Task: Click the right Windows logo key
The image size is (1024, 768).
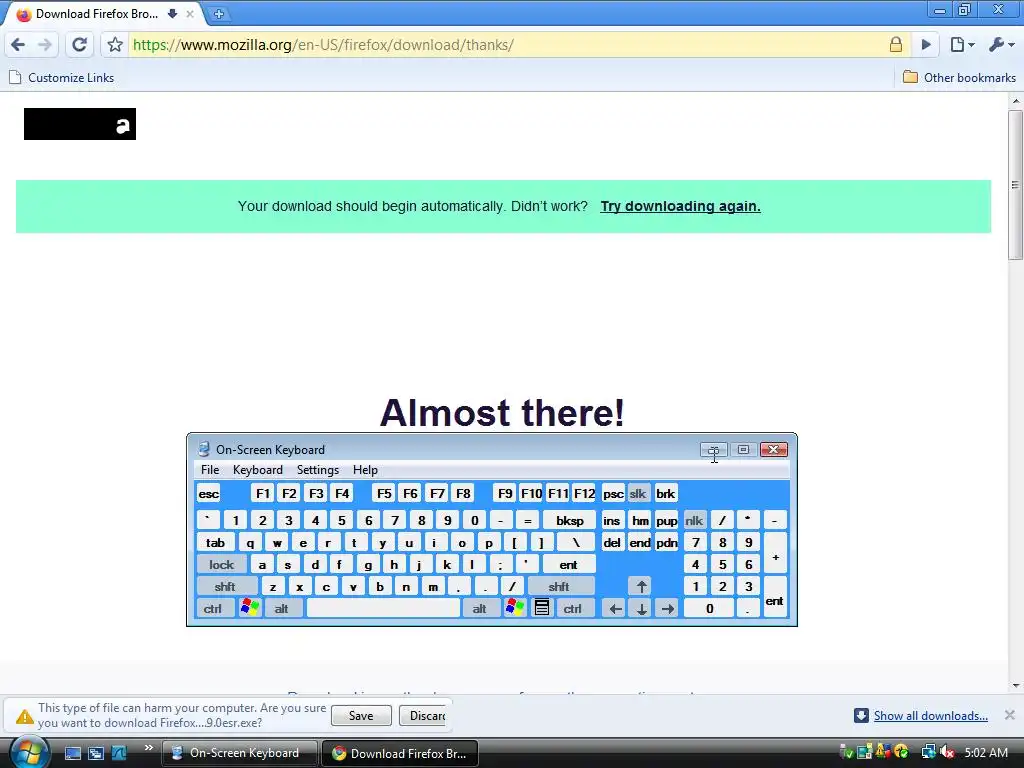Action: tap(515, 609)
